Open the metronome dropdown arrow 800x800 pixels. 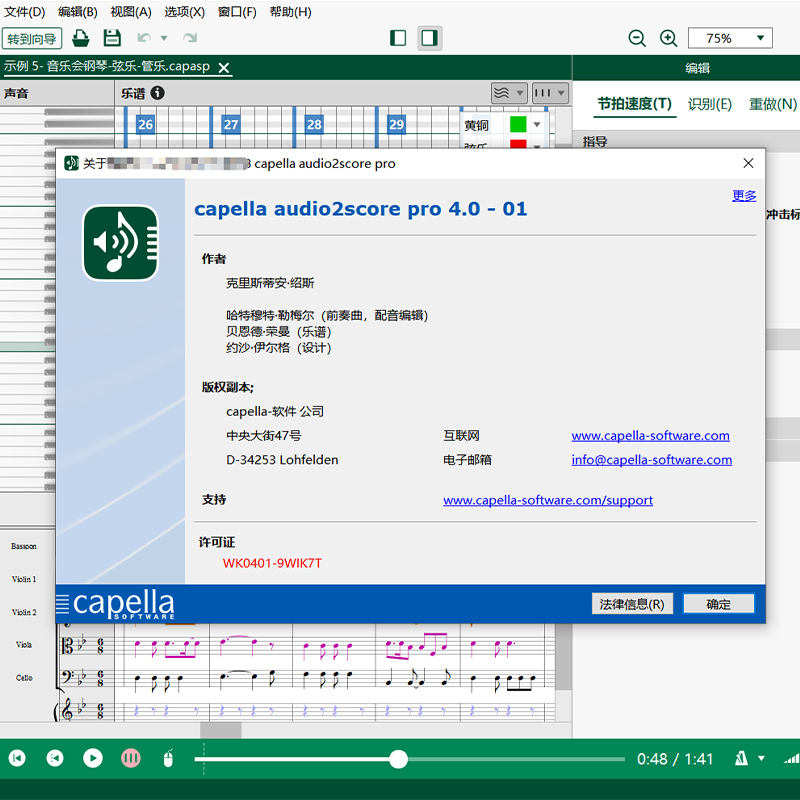click(x=761, y=759)
